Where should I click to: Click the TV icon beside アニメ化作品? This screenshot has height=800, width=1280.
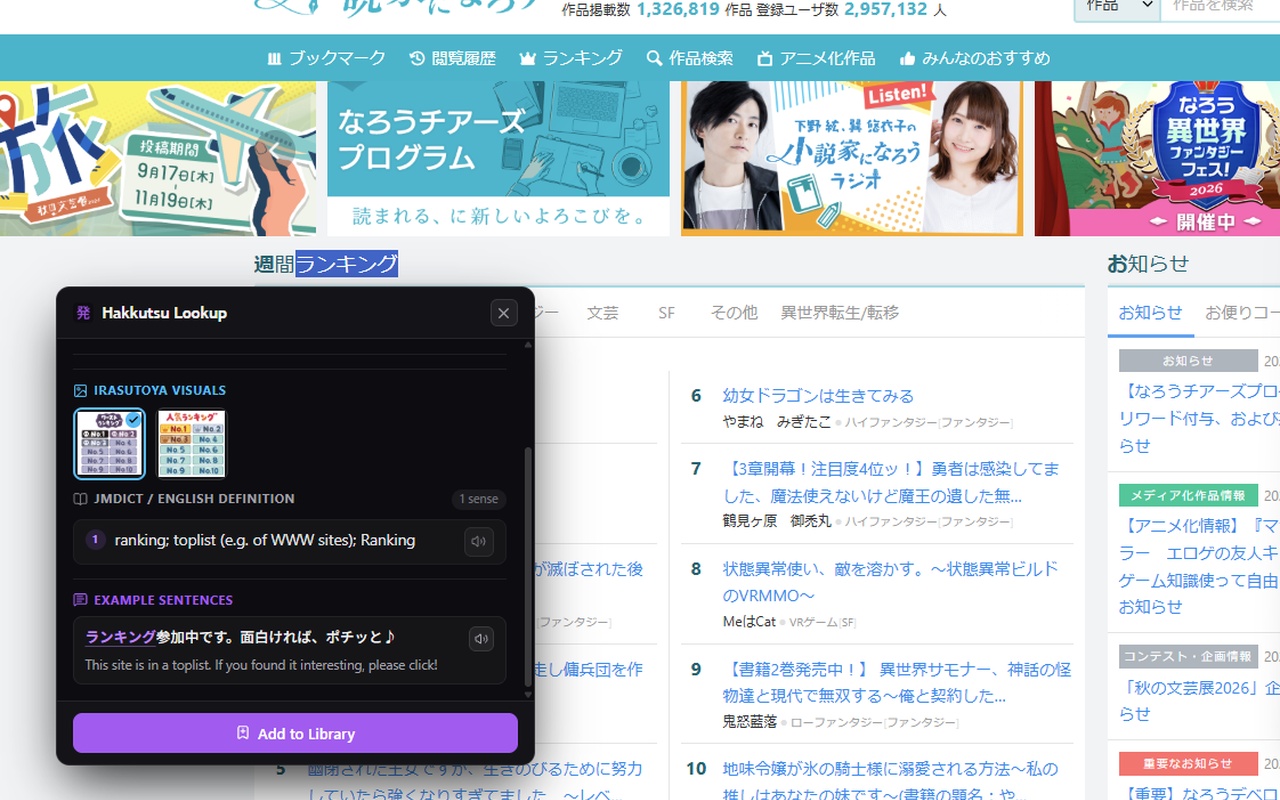pyautogui.click(x=765, y=59)
